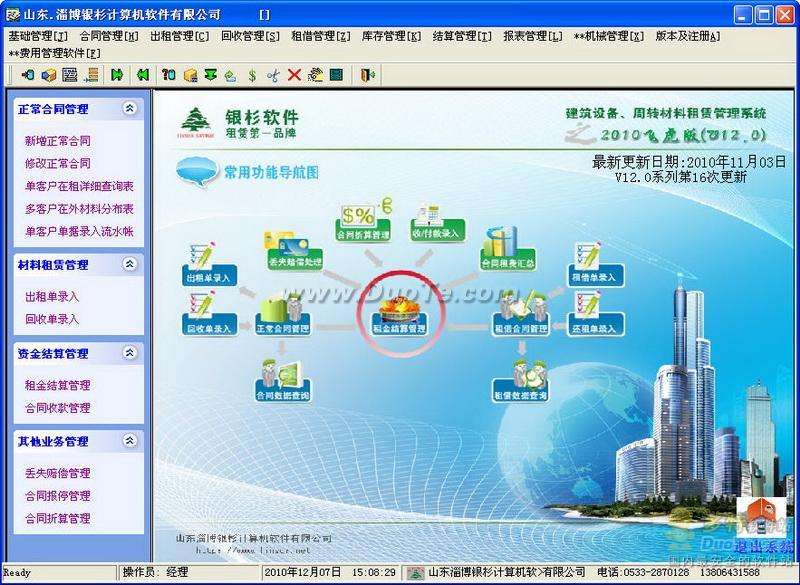Open the 租借管理[Z] menu

[321, 36]
